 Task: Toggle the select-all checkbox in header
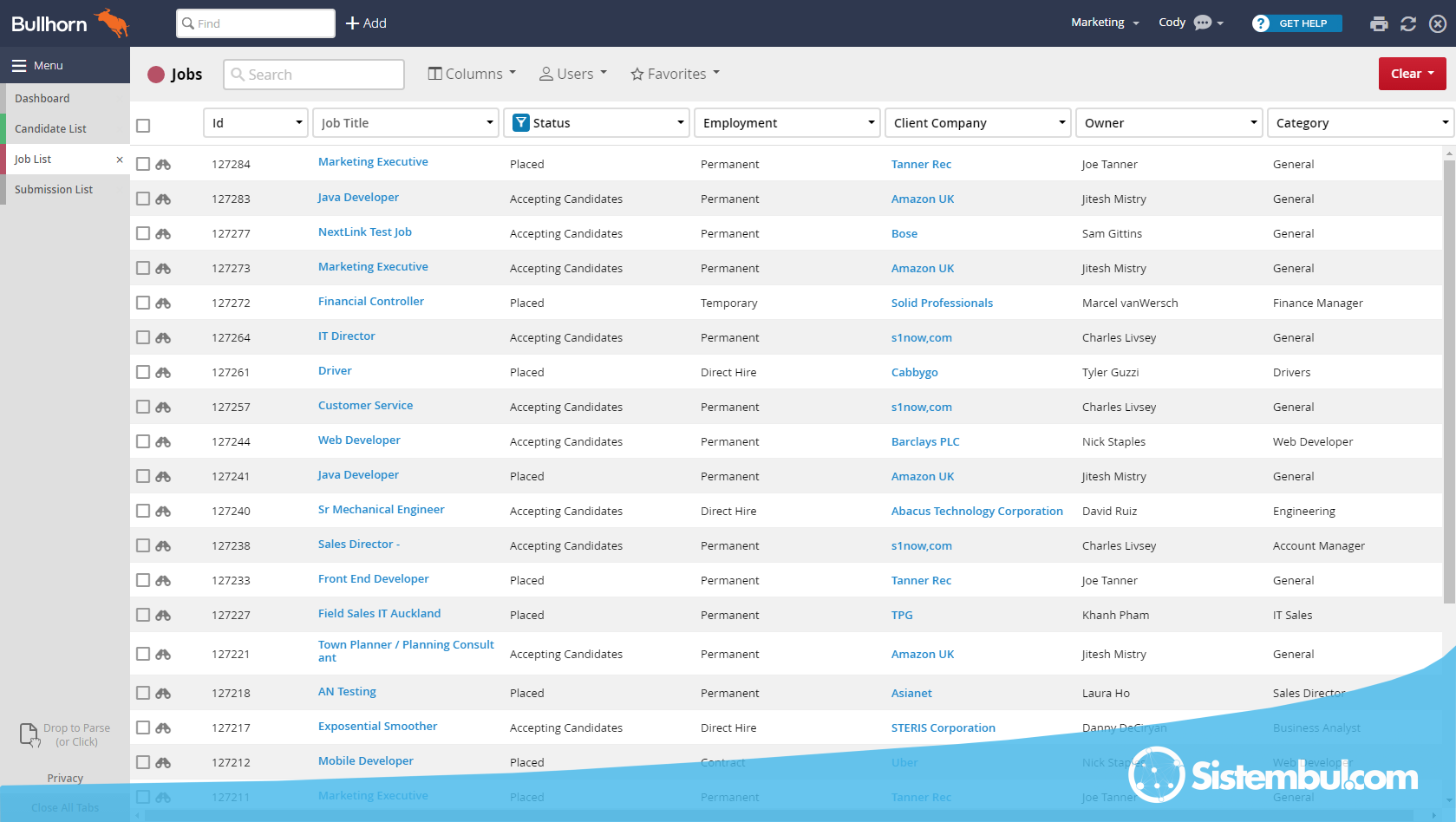click(x=143, y=126)
